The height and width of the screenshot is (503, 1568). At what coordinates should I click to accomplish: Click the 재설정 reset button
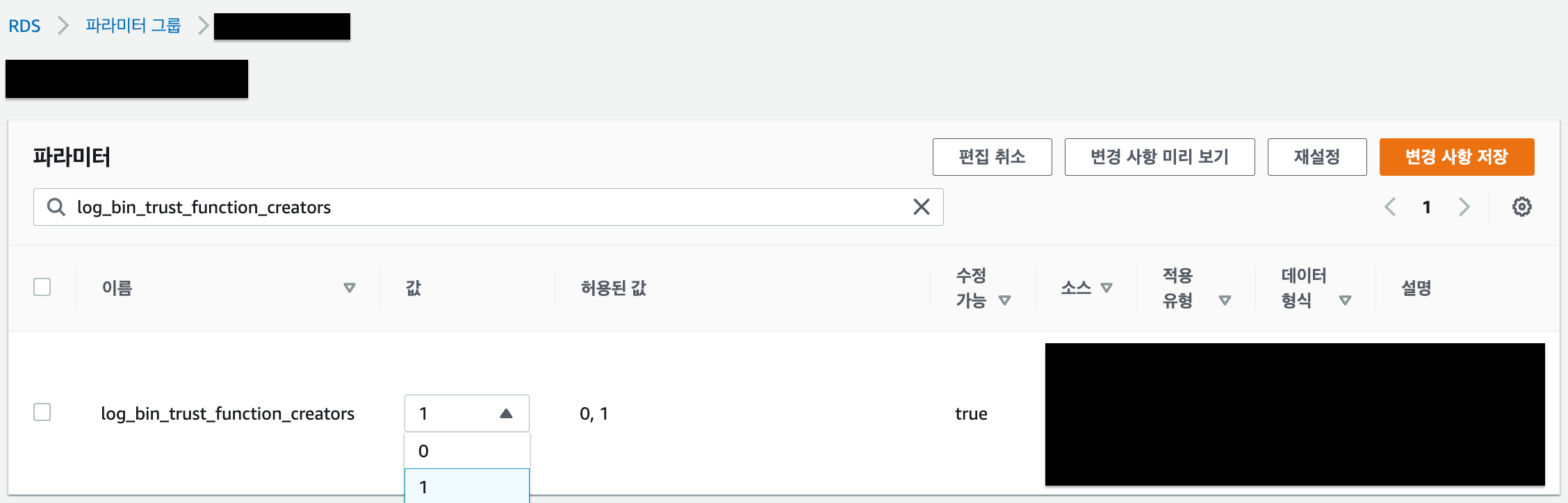(1317, 157)
